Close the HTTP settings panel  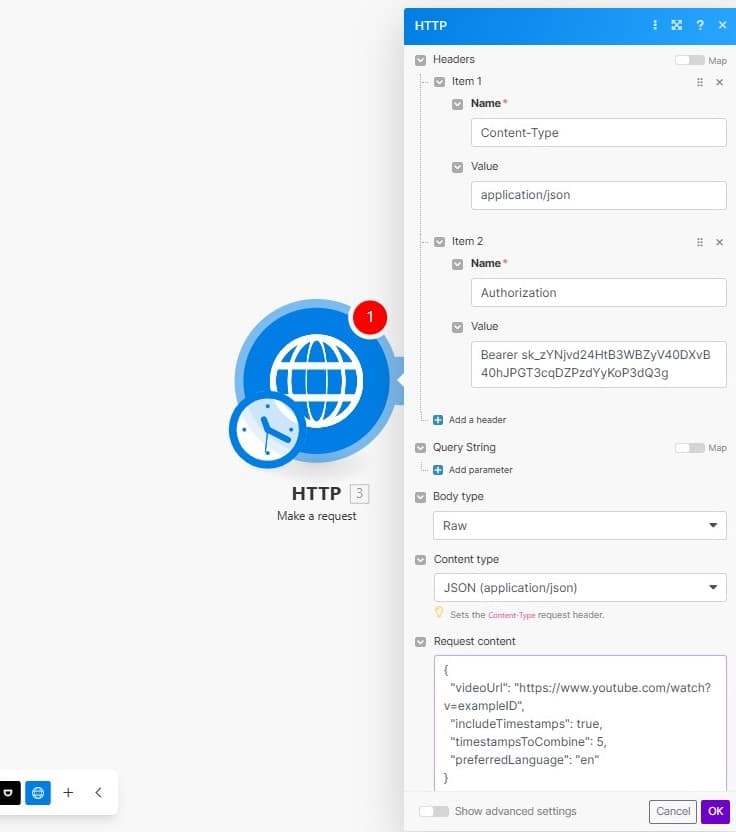[x=722, y=25]
